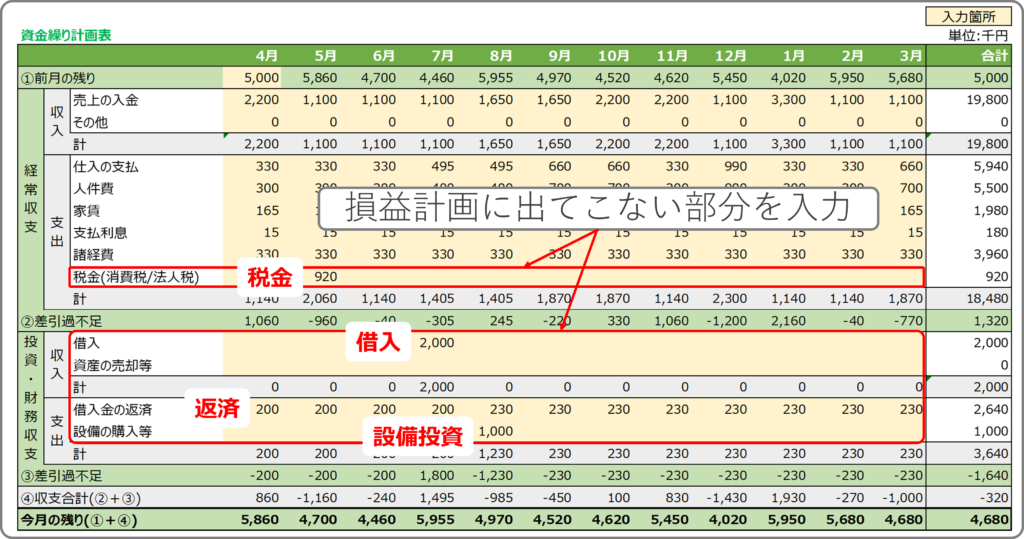Select ③差引過不足 7月 cell 1,800
This screenshot has height=539, width=1024.
[437, 476]
